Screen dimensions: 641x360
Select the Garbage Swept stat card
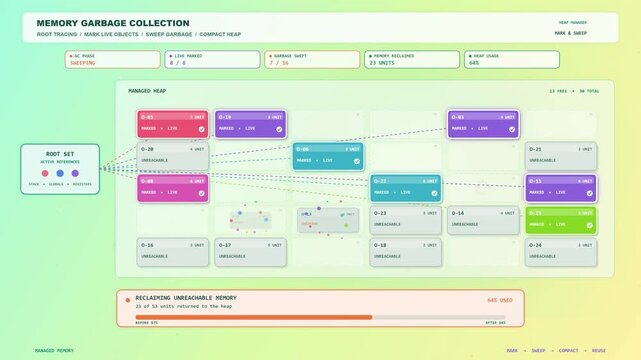coord(312,60)
